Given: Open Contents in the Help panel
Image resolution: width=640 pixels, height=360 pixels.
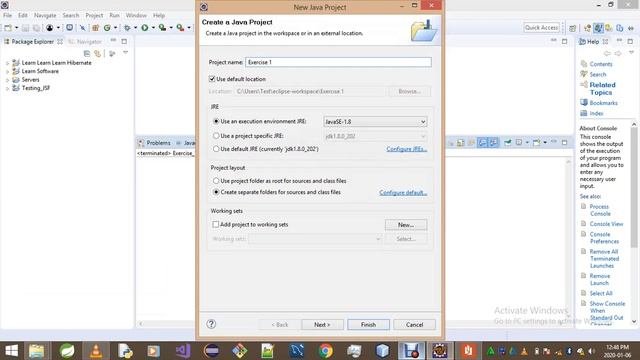Looking at the screenshot, I should [x=601, y=64].
